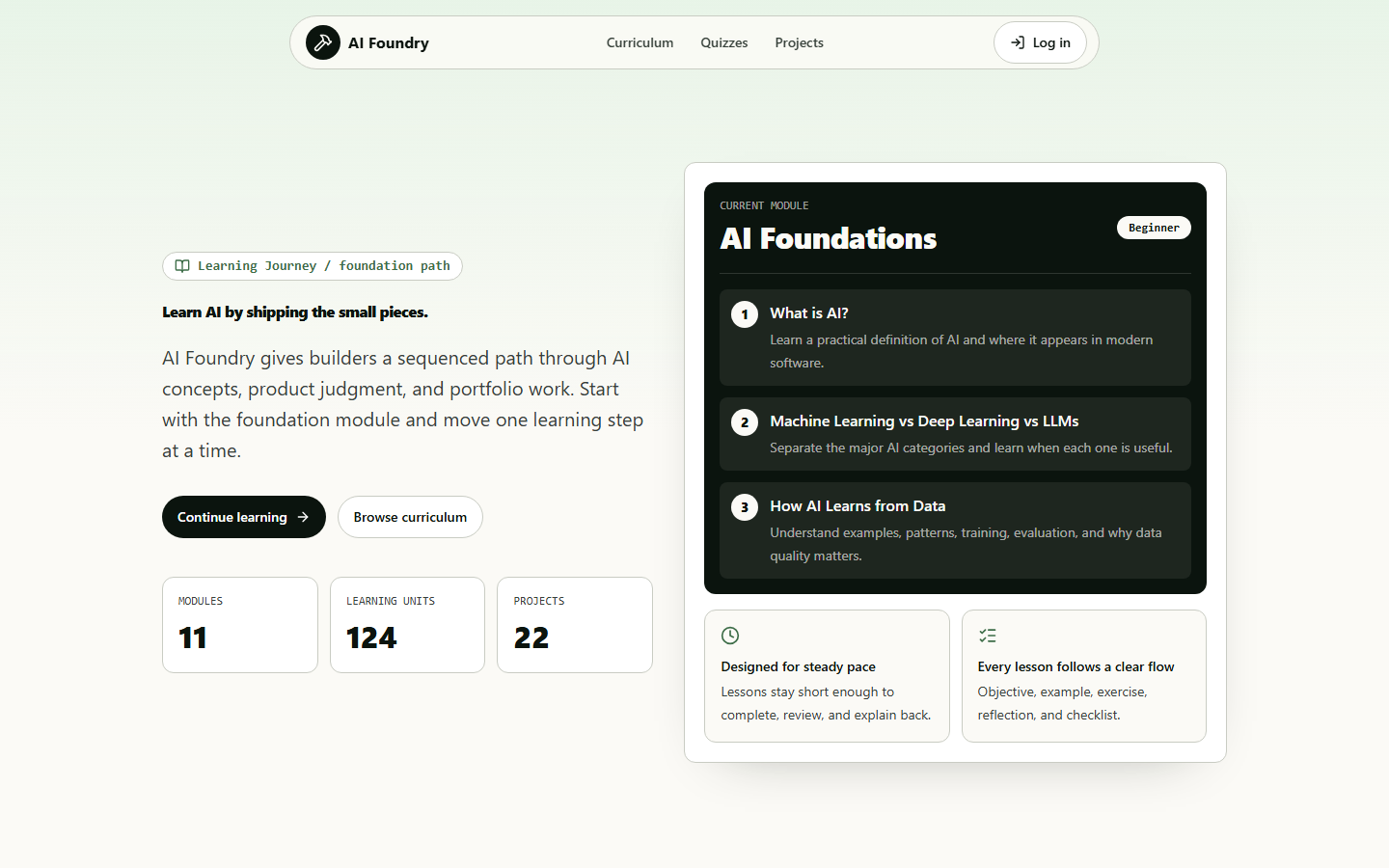The width and height of the screenshot is (1389, 868).
Task: Click Designed for steady pace heading
Action: (798, 666)
